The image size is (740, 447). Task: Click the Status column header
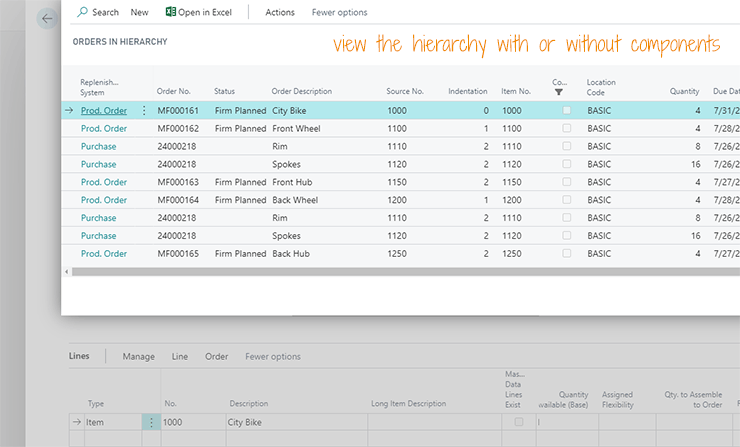pyautogui.click(x=224, y=91)
